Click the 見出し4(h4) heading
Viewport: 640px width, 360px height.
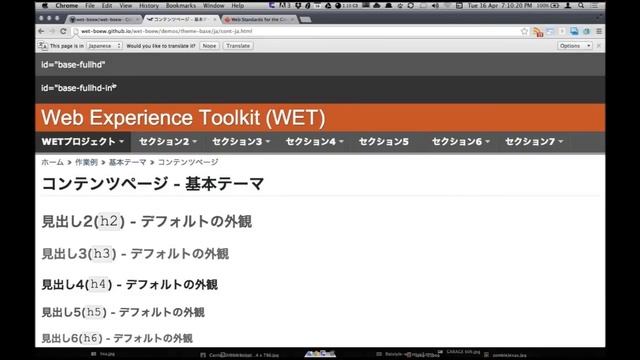(130, 284)
